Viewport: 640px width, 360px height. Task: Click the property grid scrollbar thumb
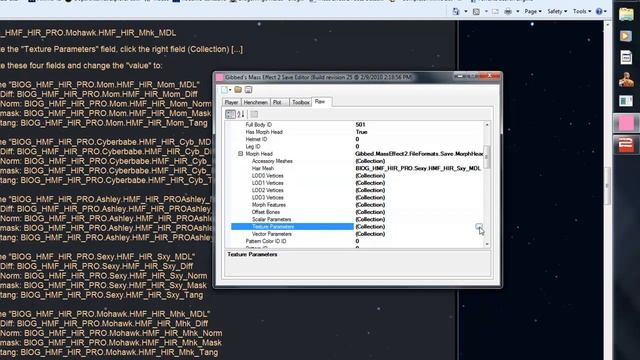487,156
